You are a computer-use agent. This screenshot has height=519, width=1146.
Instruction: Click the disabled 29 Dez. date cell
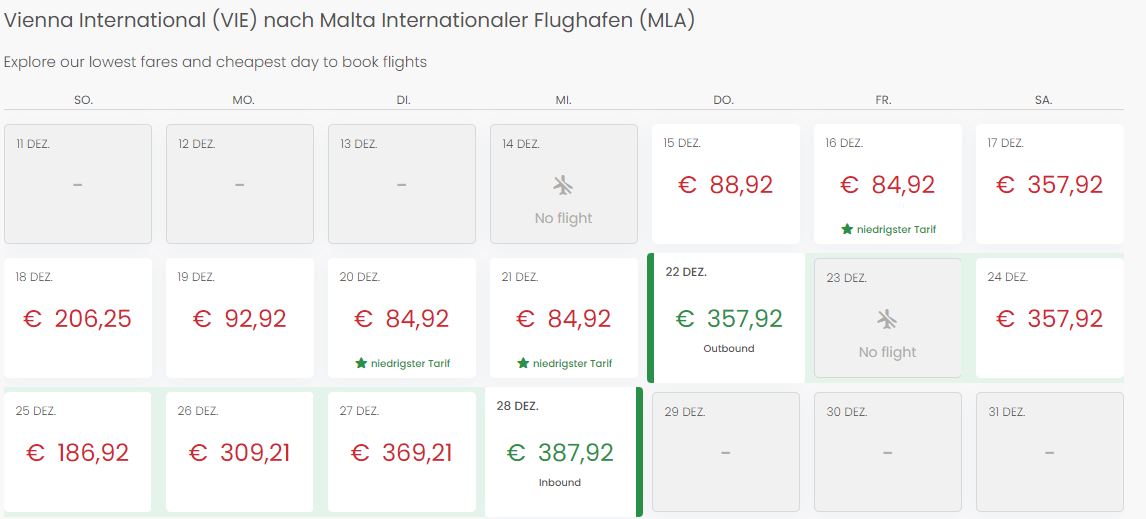(x=726, y=452)
